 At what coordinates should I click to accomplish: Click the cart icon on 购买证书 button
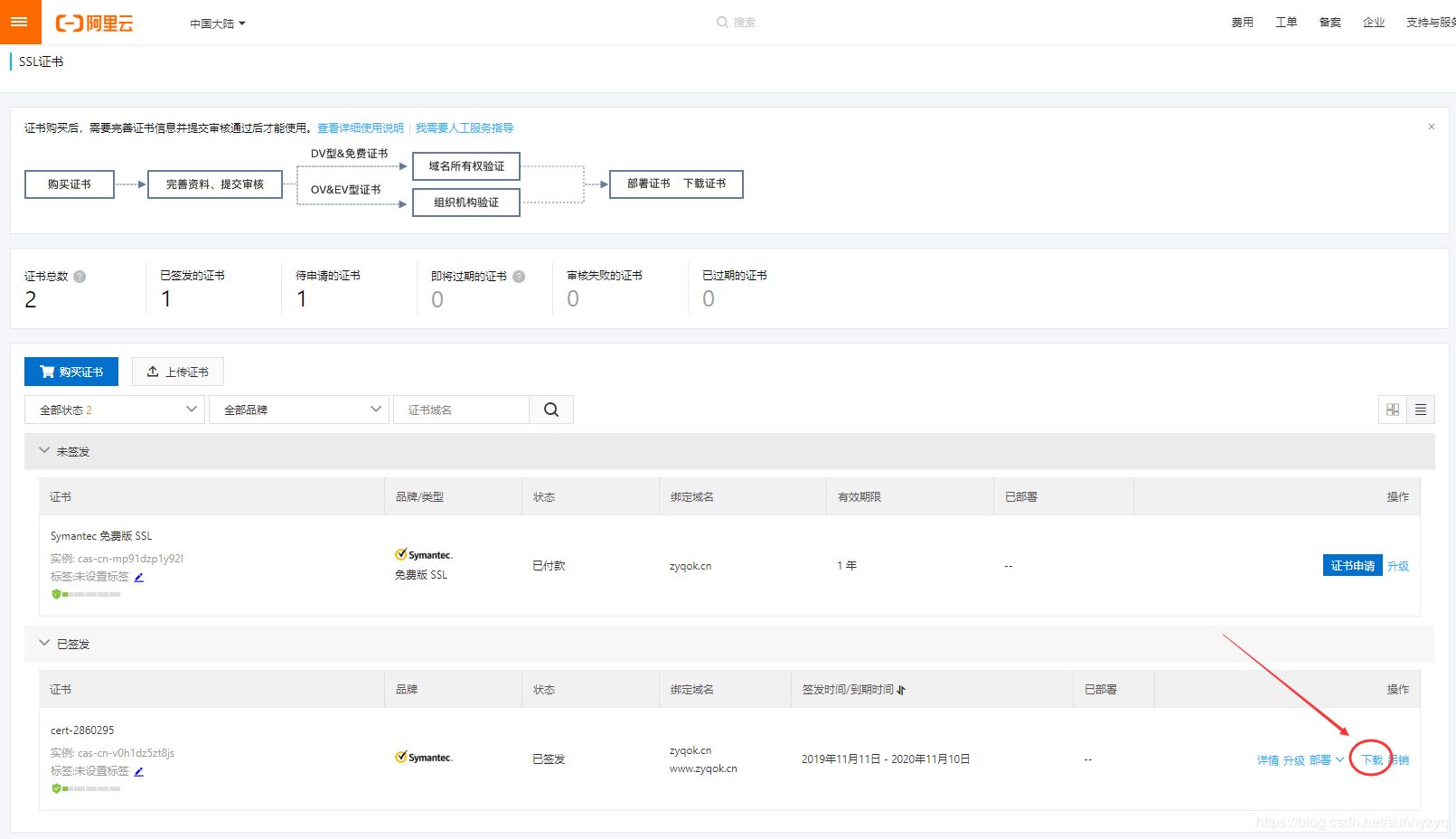(x=47, y=371)
